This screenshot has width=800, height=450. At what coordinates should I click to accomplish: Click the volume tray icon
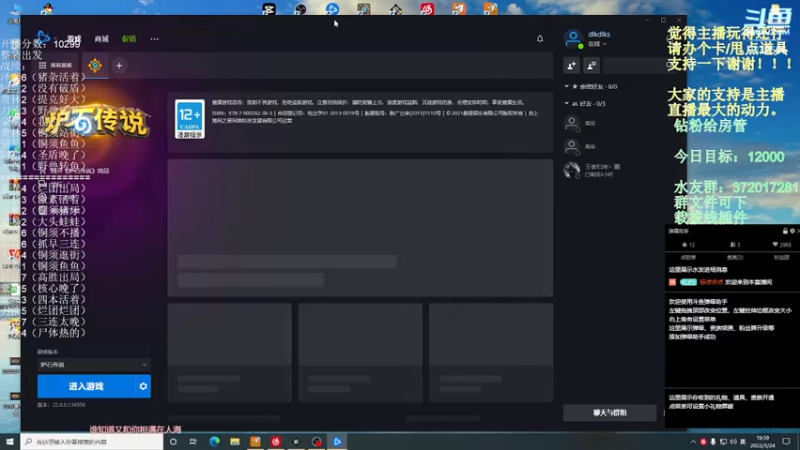(x=733, y=442)
